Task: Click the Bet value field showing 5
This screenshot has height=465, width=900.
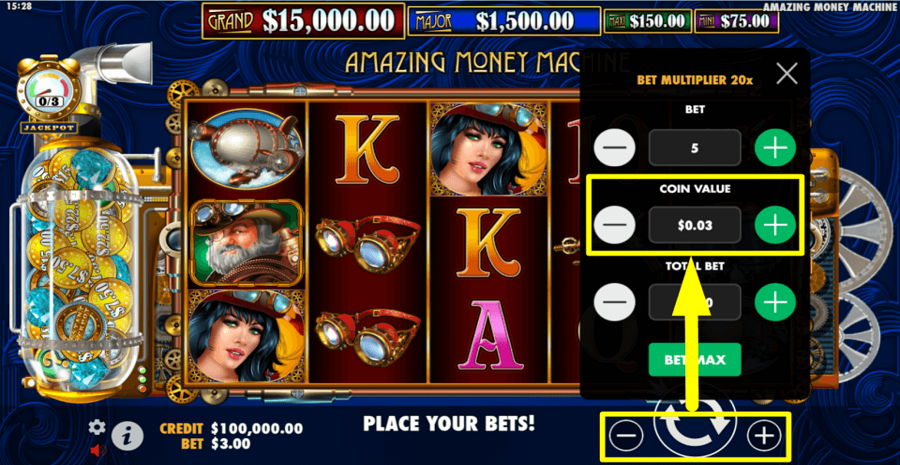Action: tap(695, 148)
